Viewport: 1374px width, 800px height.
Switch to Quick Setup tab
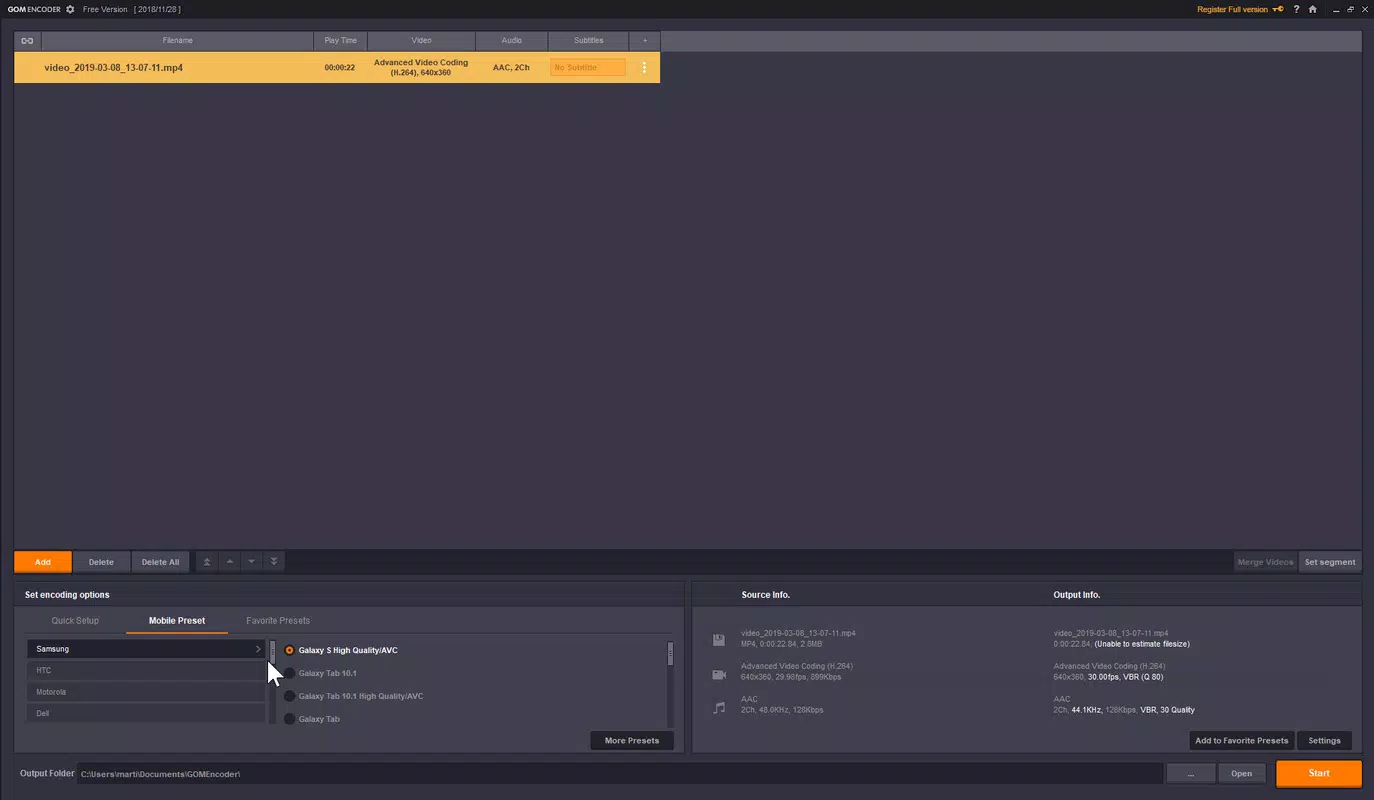pyautogui.click(x=75, y=621)
